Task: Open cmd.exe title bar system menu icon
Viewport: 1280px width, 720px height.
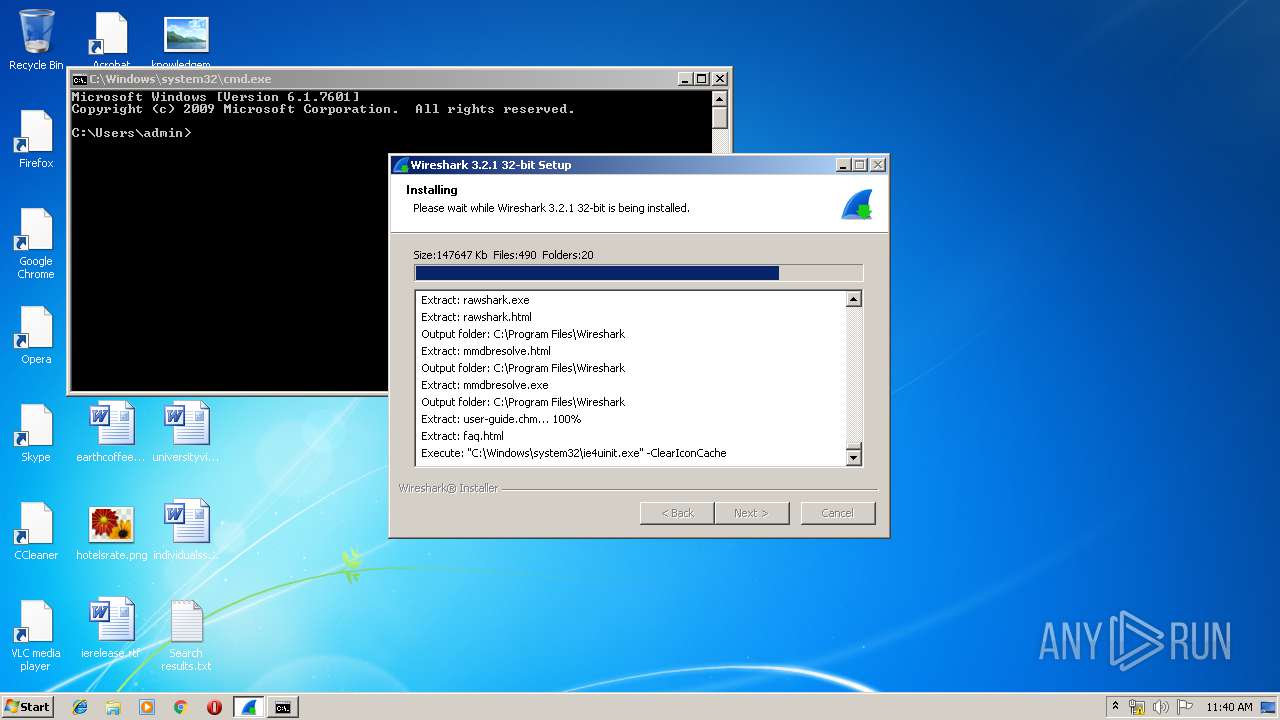Action: click(79, 79)
